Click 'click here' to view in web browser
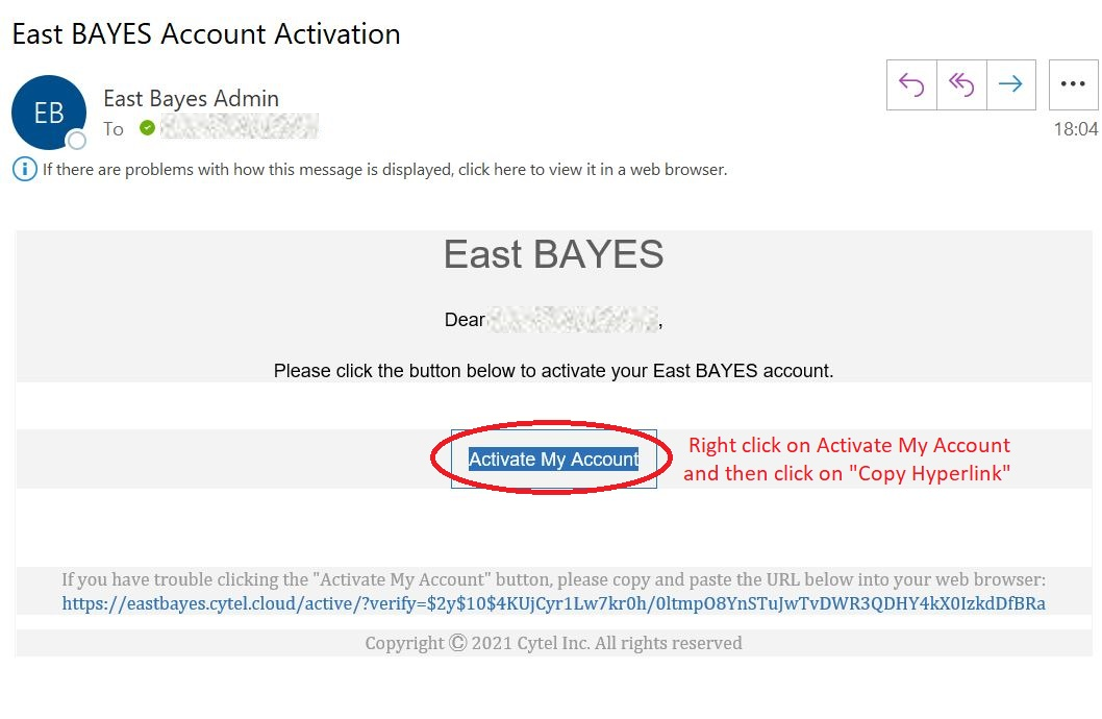This screenshot has height=719, width=1102. click(x=480, y=168)
